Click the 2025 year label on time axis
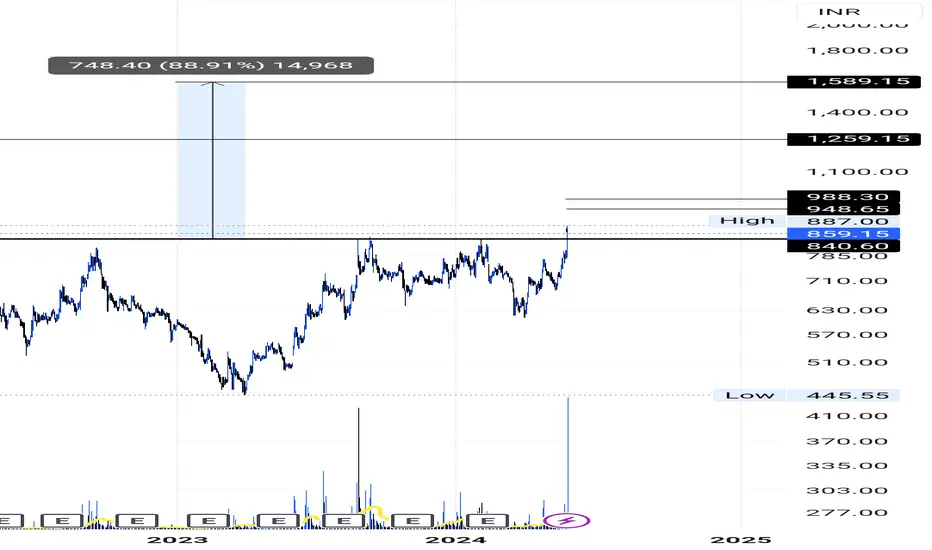Viewport: 932px width, 550px height. (x=741, y=540)
